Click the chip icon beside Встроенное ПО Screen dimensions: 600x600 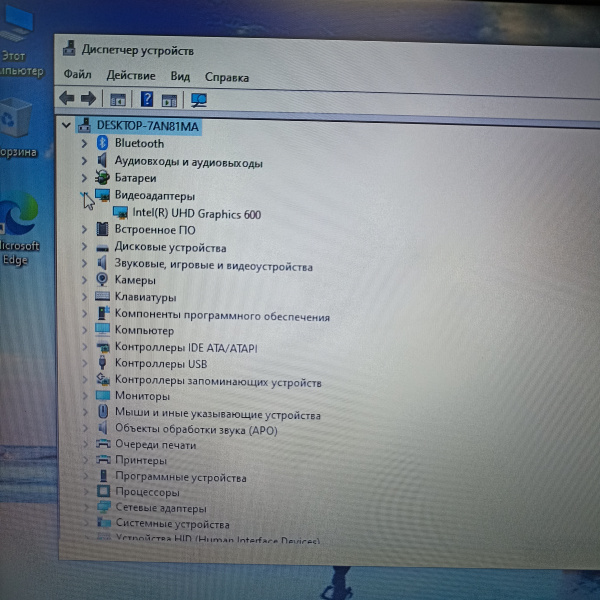click(x=102, y=229)
